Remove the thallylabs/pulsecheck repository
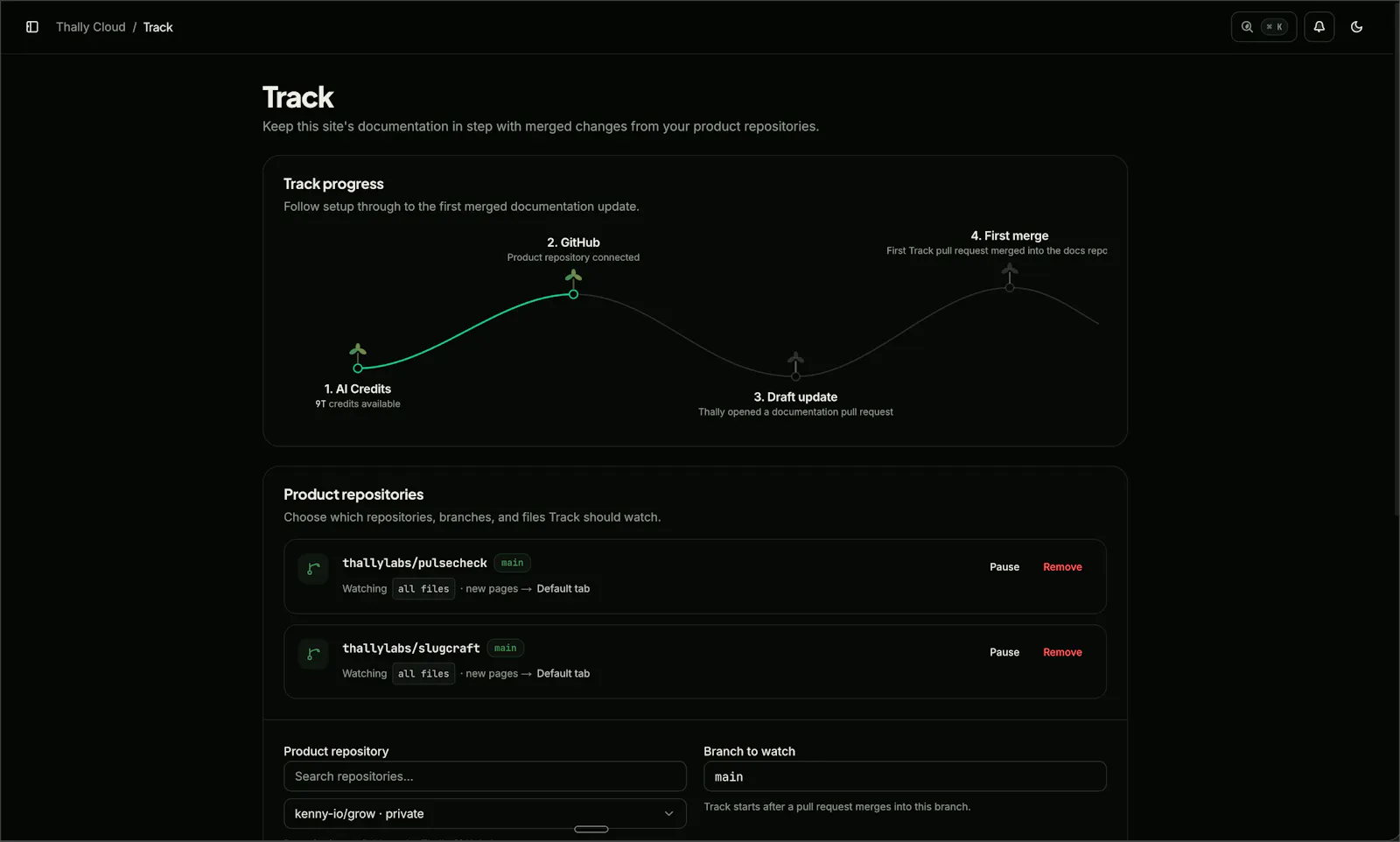Image resolution: width=1400 pixels, height=842 pixels. [1062, 567]
